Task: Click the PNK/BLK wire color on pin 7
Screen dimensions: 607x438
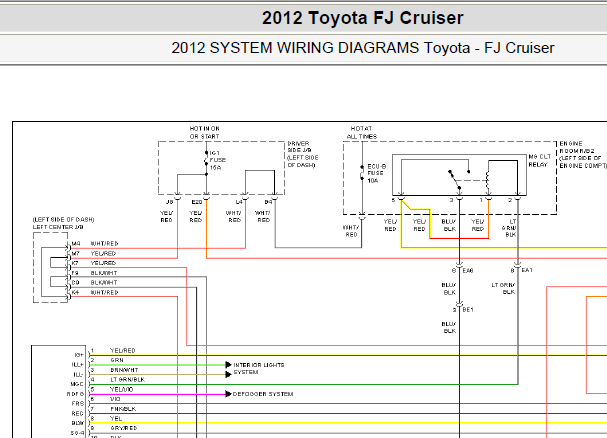Action: click(x=123, y=409)
